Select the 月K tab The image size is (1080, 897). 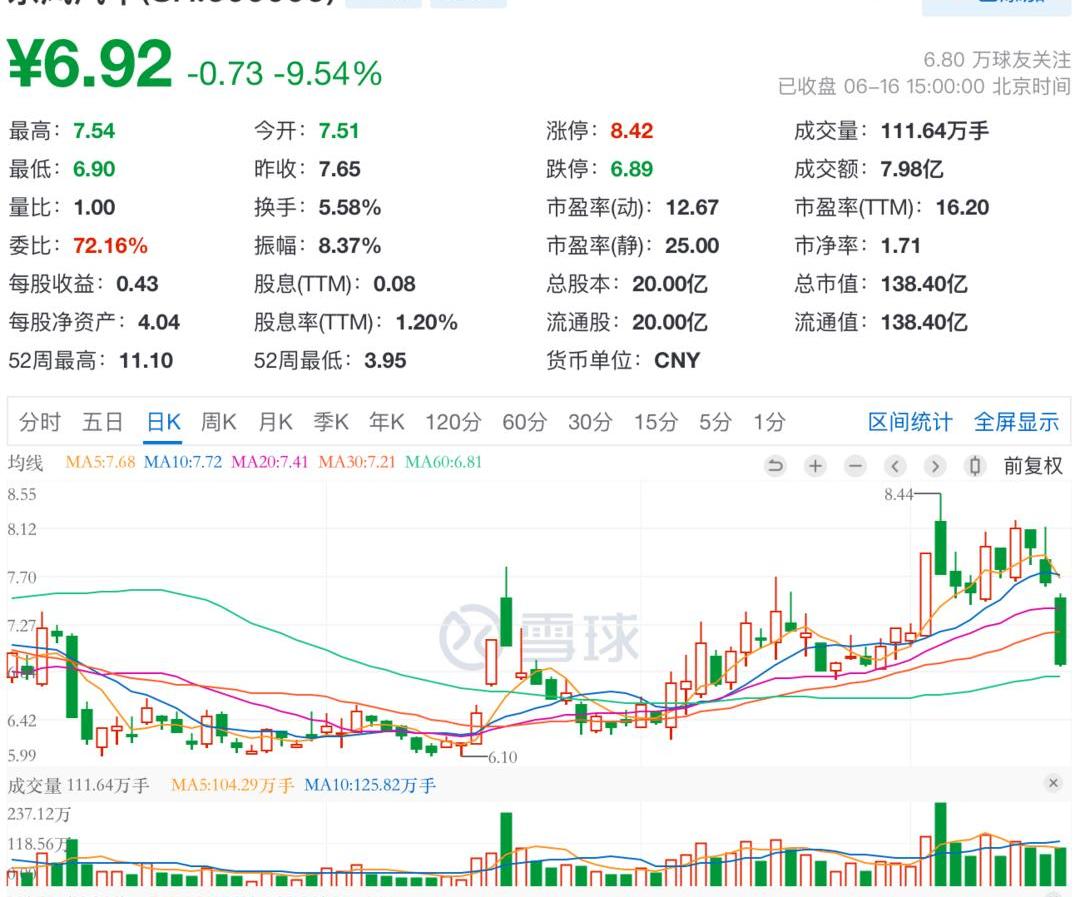coord(275,422)
